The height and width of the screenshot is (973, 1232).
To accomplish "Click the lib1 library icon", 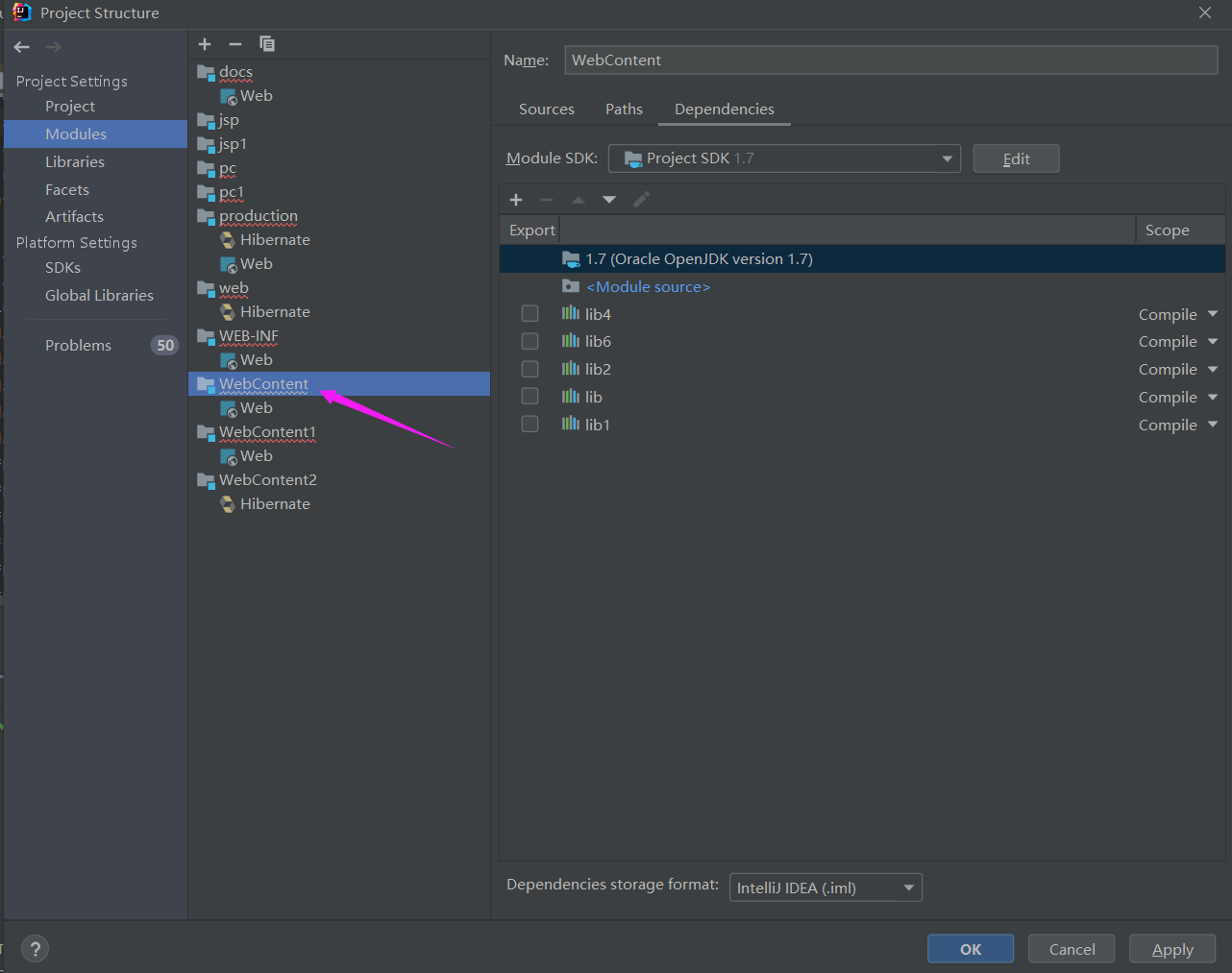I will pyautogui.click(x=571, y=424).
